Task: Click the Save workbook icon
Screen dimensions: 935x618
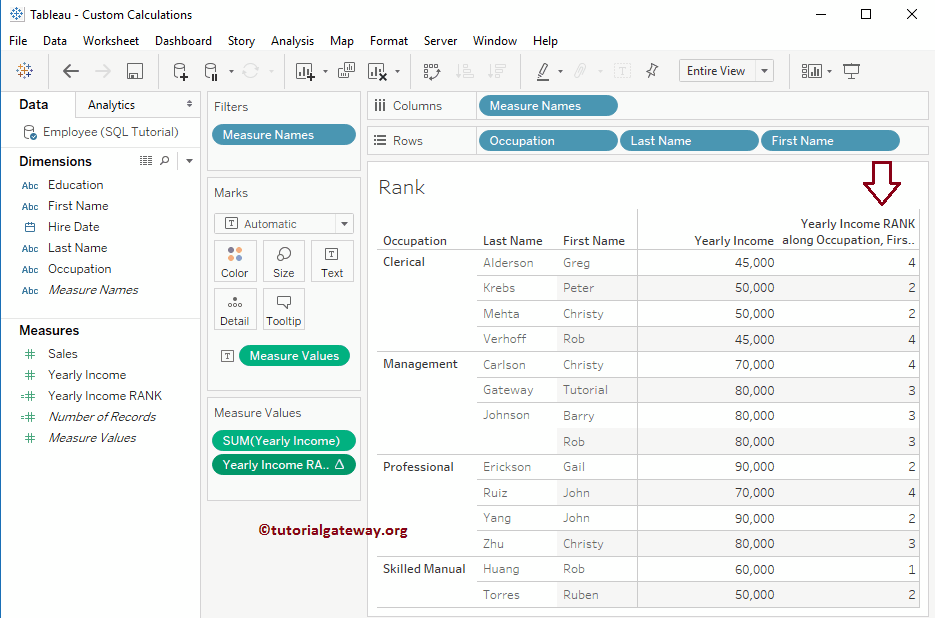Action: point(133,71)
